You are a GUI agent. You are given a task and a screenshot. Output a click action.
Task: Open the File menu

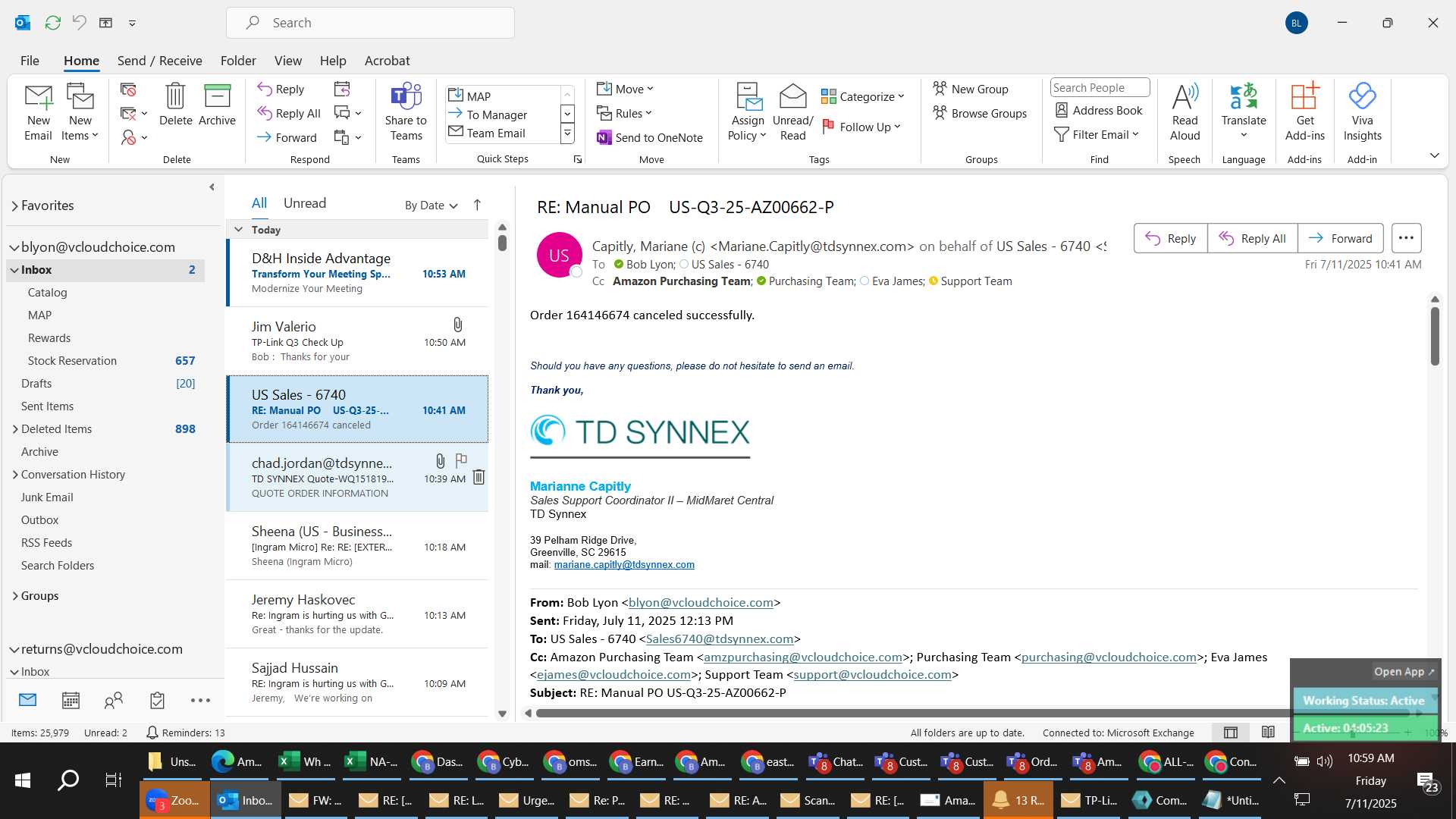pos(30,61)
